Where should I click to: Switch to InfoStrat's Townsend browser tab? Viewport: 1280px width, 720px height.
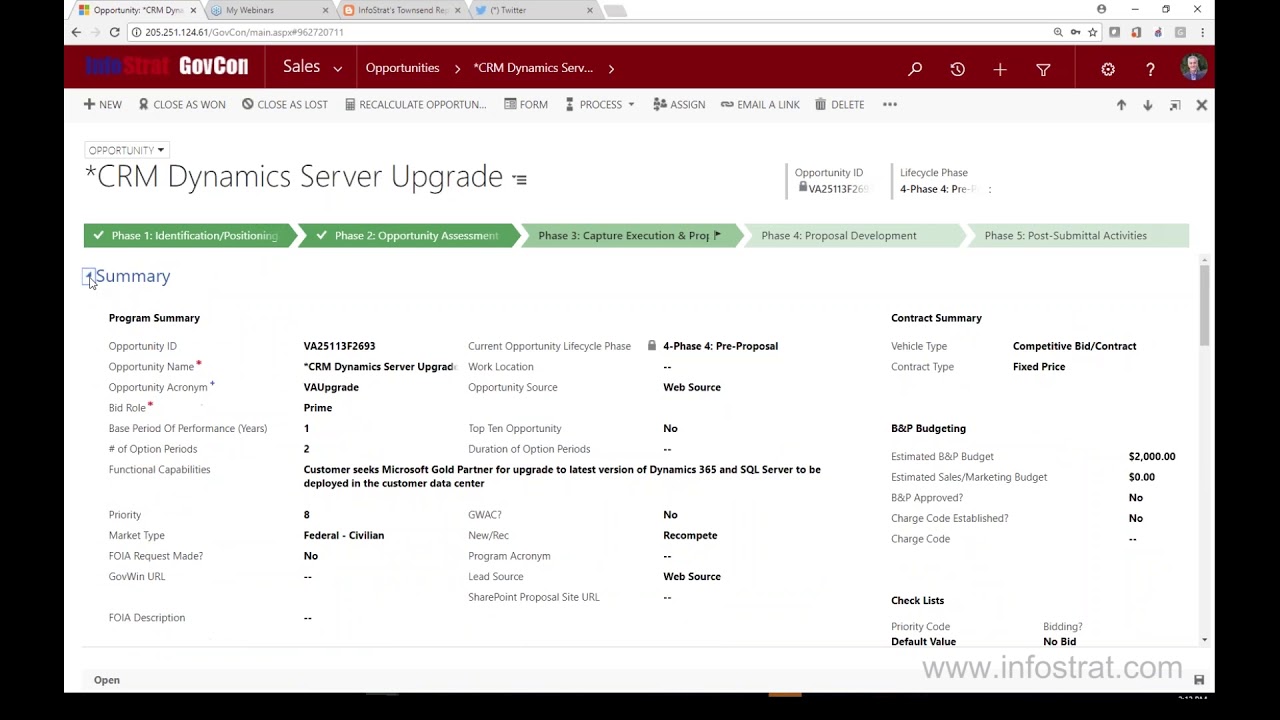pyautogui.click(x=400, y=10)
